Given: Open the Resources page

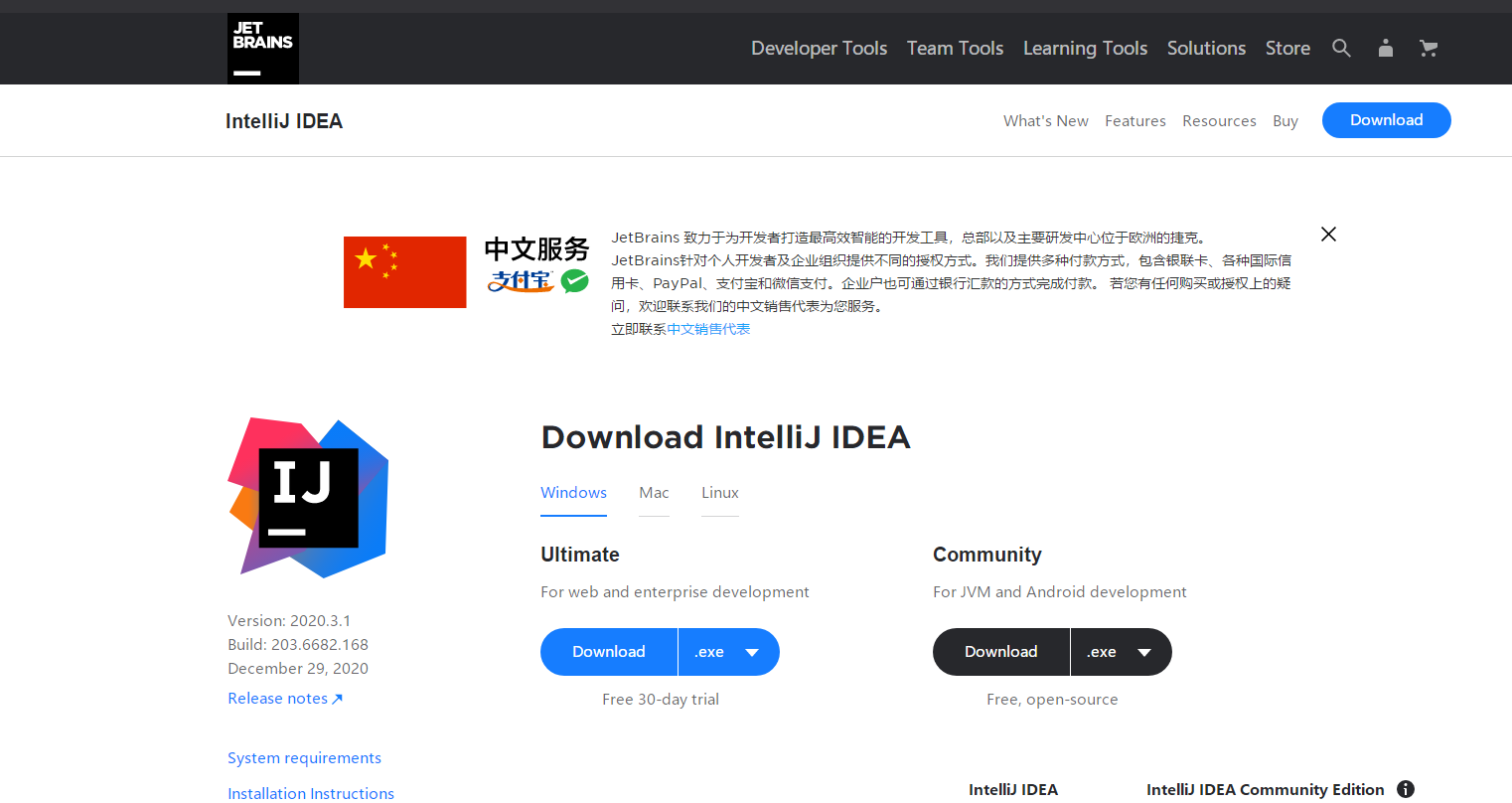Looking at the screenshot, I should [x=1219, y=120].
